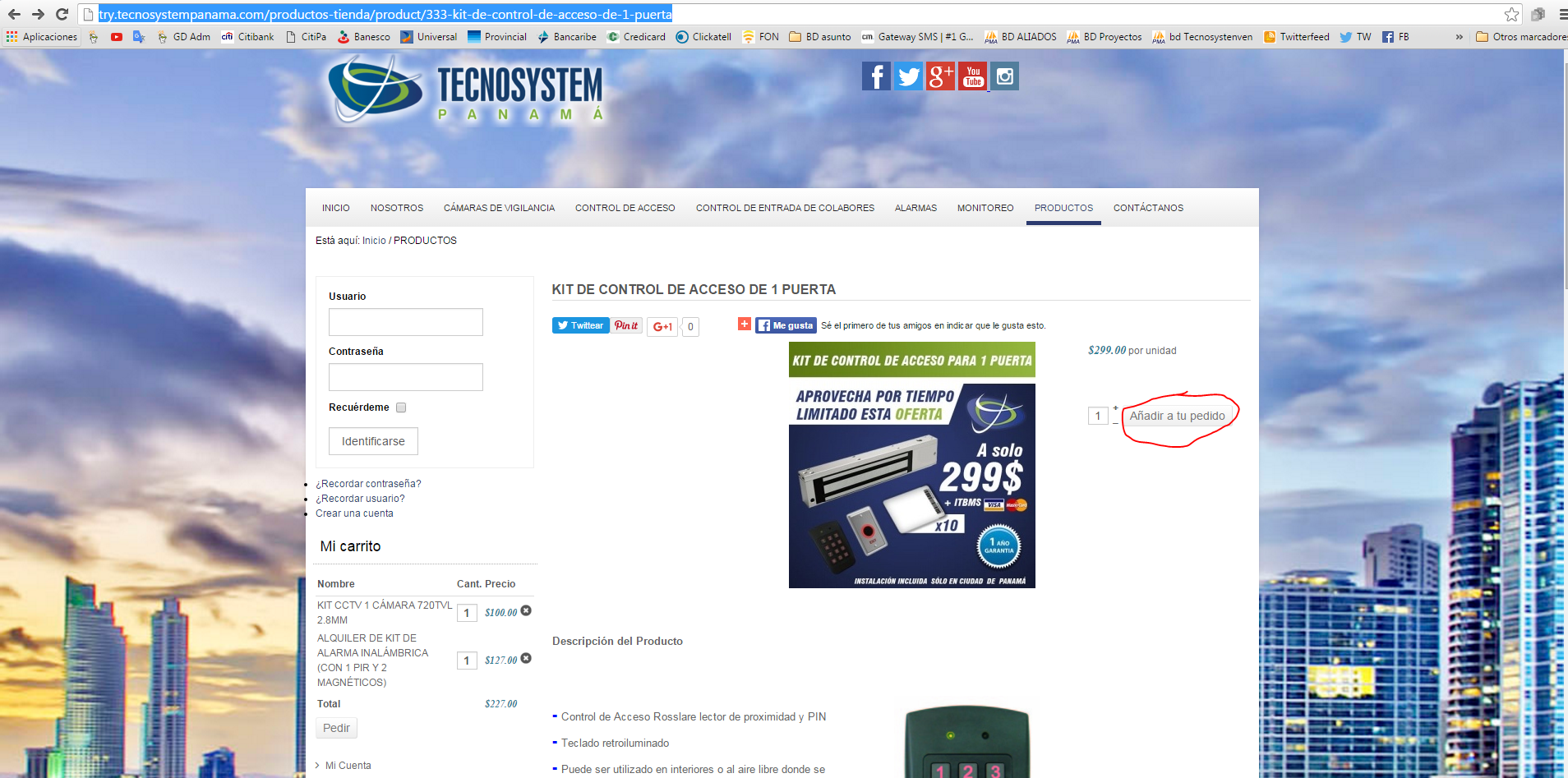Image resolution: width=1568 pixels, height=778 pixels.
Task: Open the Banesco bookmark
Action: click(x=363, y=37)
